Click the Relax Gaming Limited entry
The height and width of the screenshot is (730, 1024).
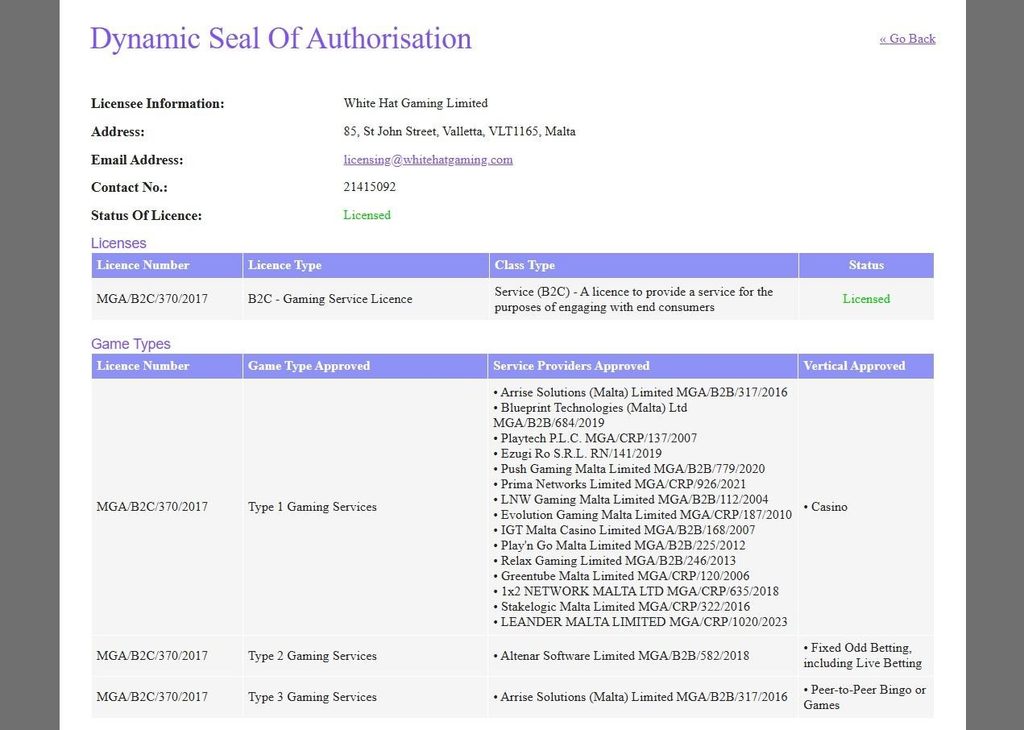tap(615, 561)
